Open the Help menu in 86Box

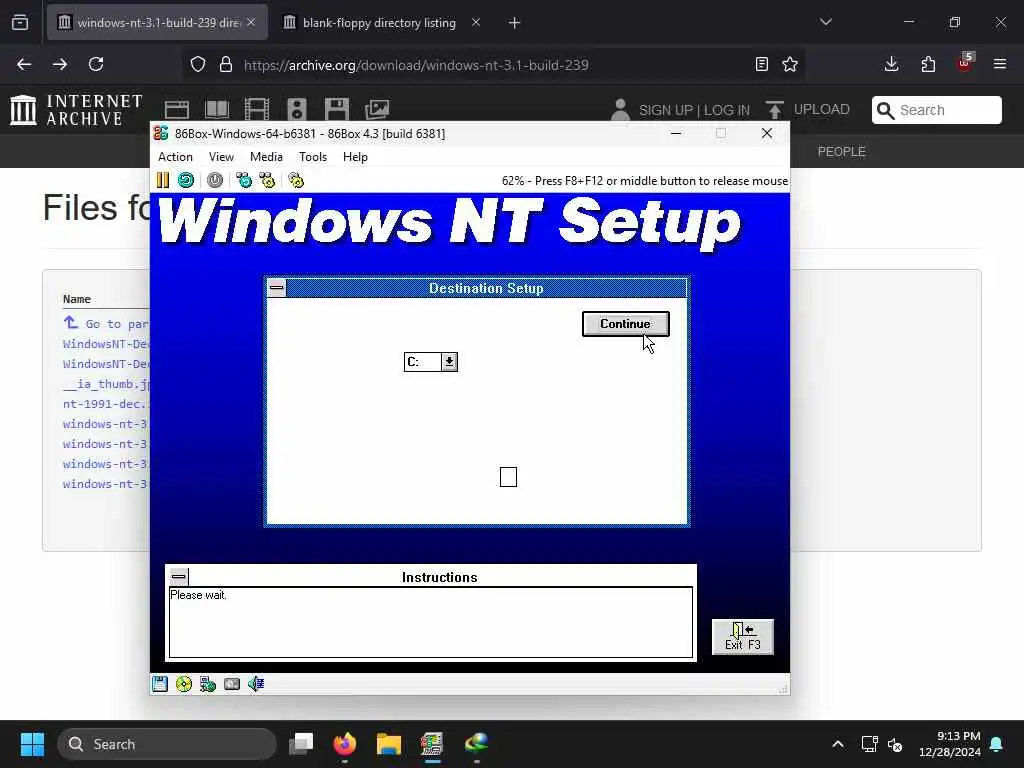[x=355, y=157]
